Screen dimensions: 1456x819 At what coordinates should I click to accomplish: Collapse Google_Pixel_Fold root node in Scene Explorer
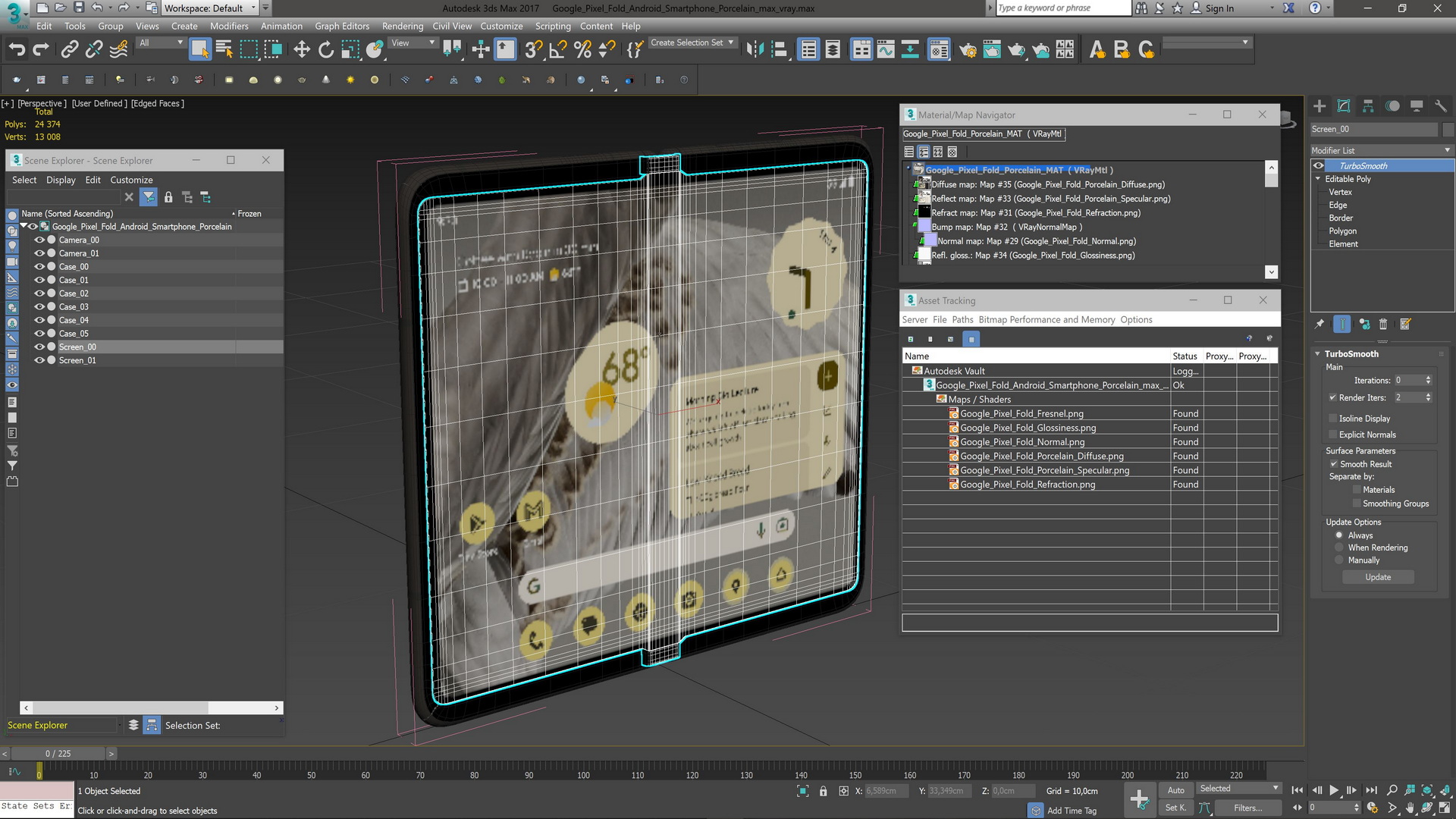click(24, 226)
